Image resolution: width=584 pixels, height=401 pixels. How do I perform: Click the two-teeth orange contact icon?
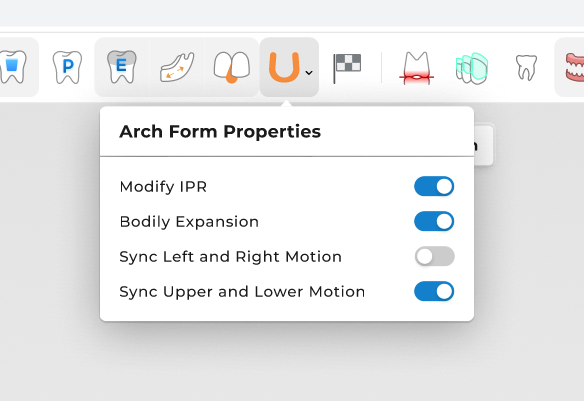232,67
